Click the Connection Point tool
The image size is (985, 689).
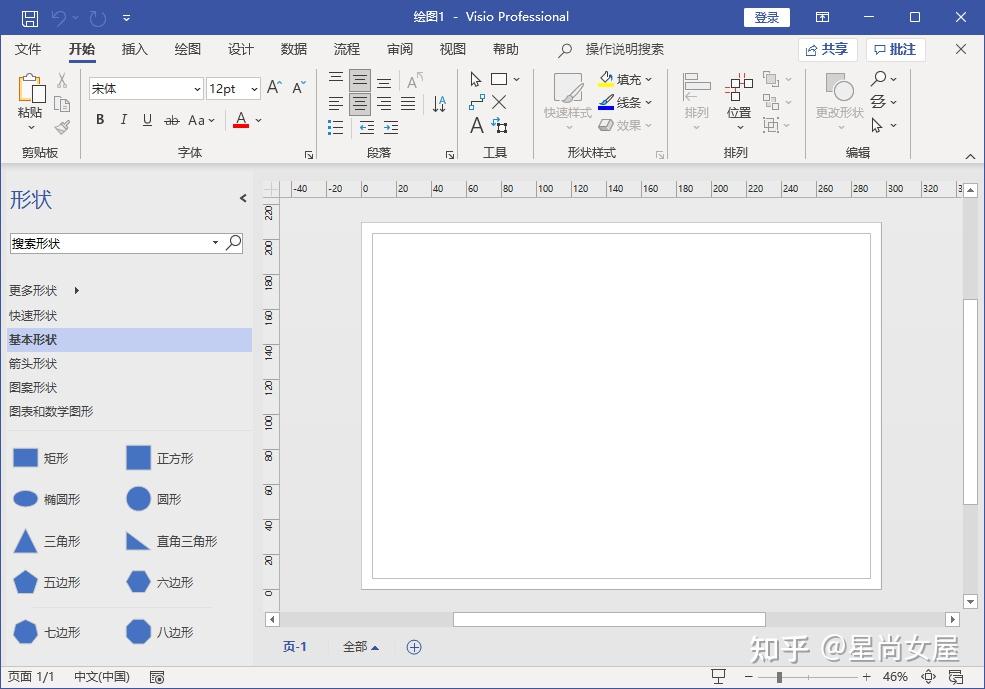click(x=499, y=102)
